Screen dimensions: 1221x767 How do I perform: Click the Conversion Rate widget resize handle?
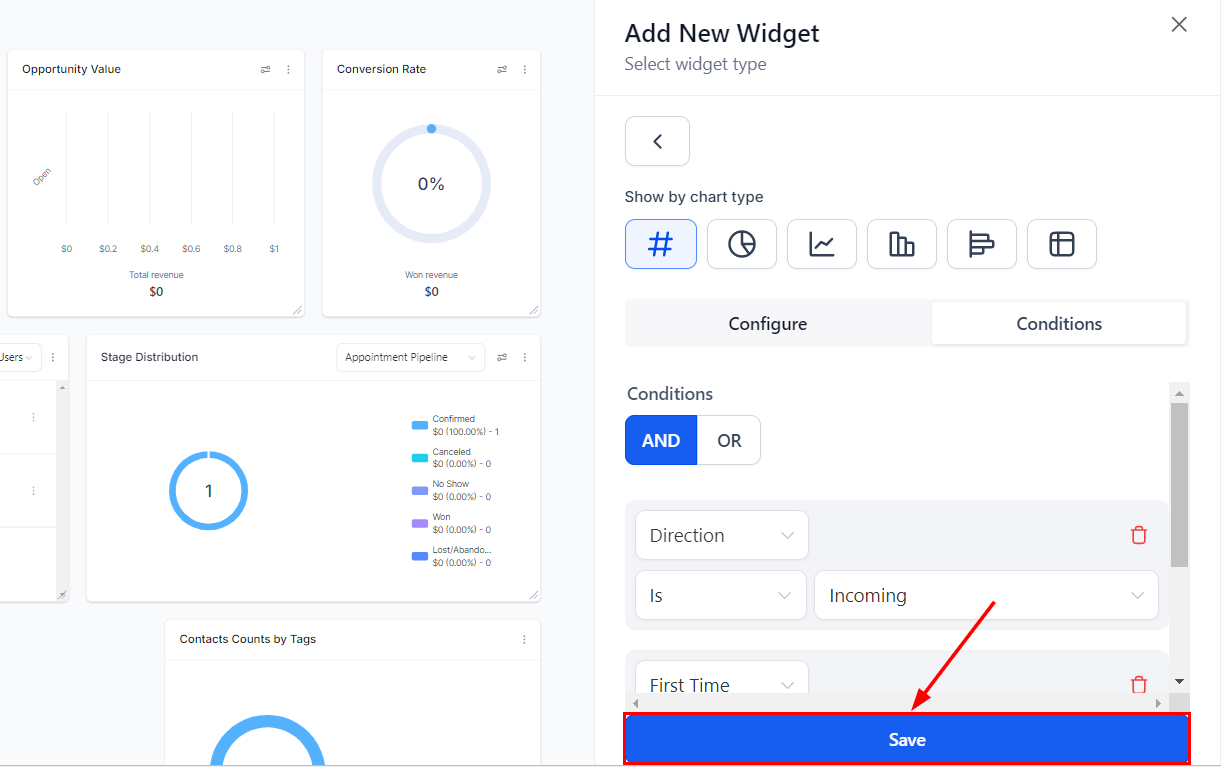pyautogui.click(x=533, y=310)
